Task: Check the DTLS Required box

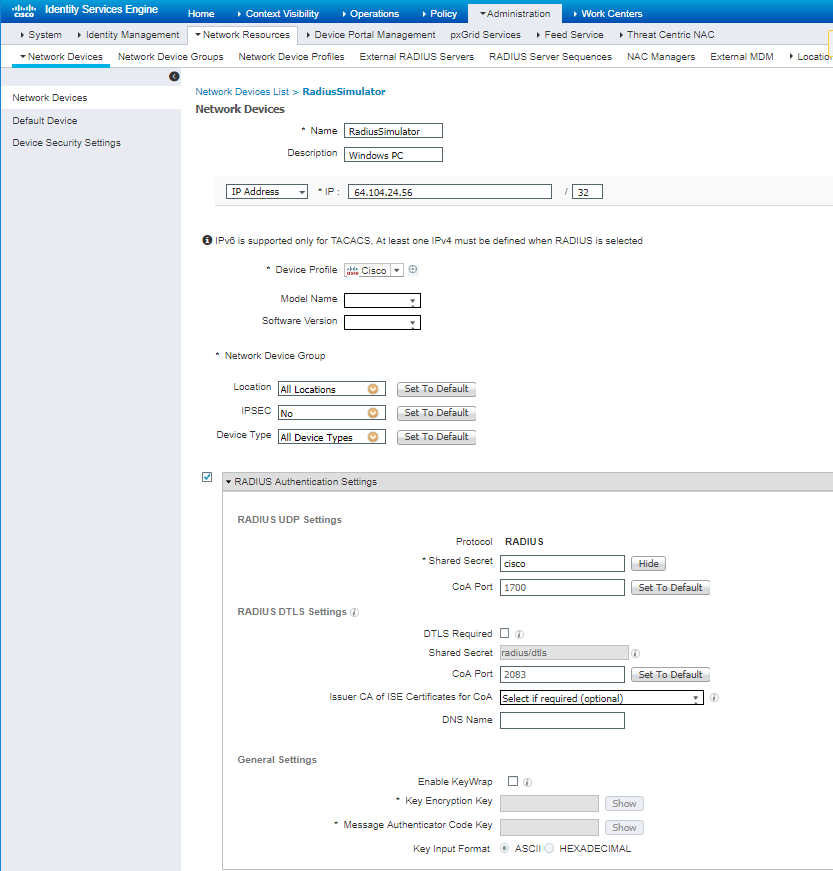Action: tap(504, 633)
